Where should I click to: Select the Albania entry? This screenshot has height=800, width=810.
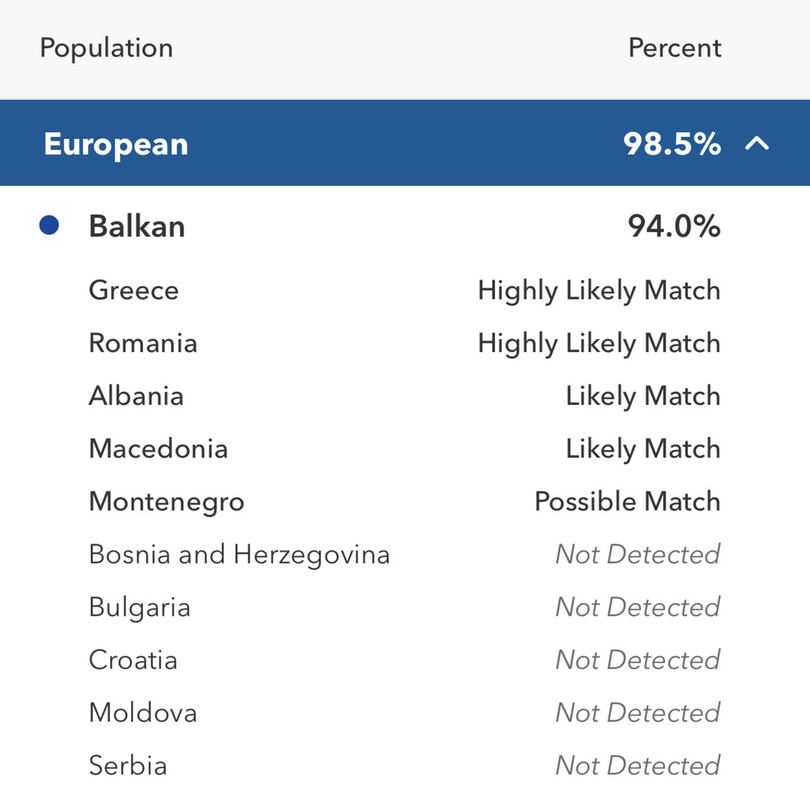coord(405,396)
